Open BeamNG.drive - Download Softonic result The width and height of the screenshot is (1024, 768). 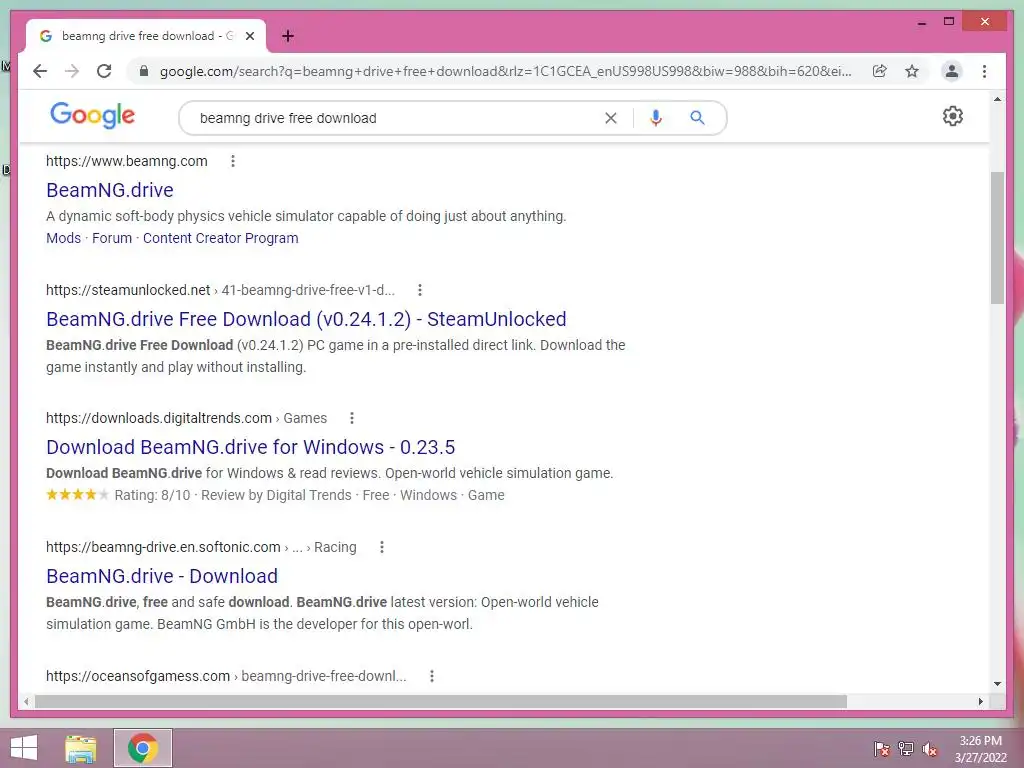162,576
